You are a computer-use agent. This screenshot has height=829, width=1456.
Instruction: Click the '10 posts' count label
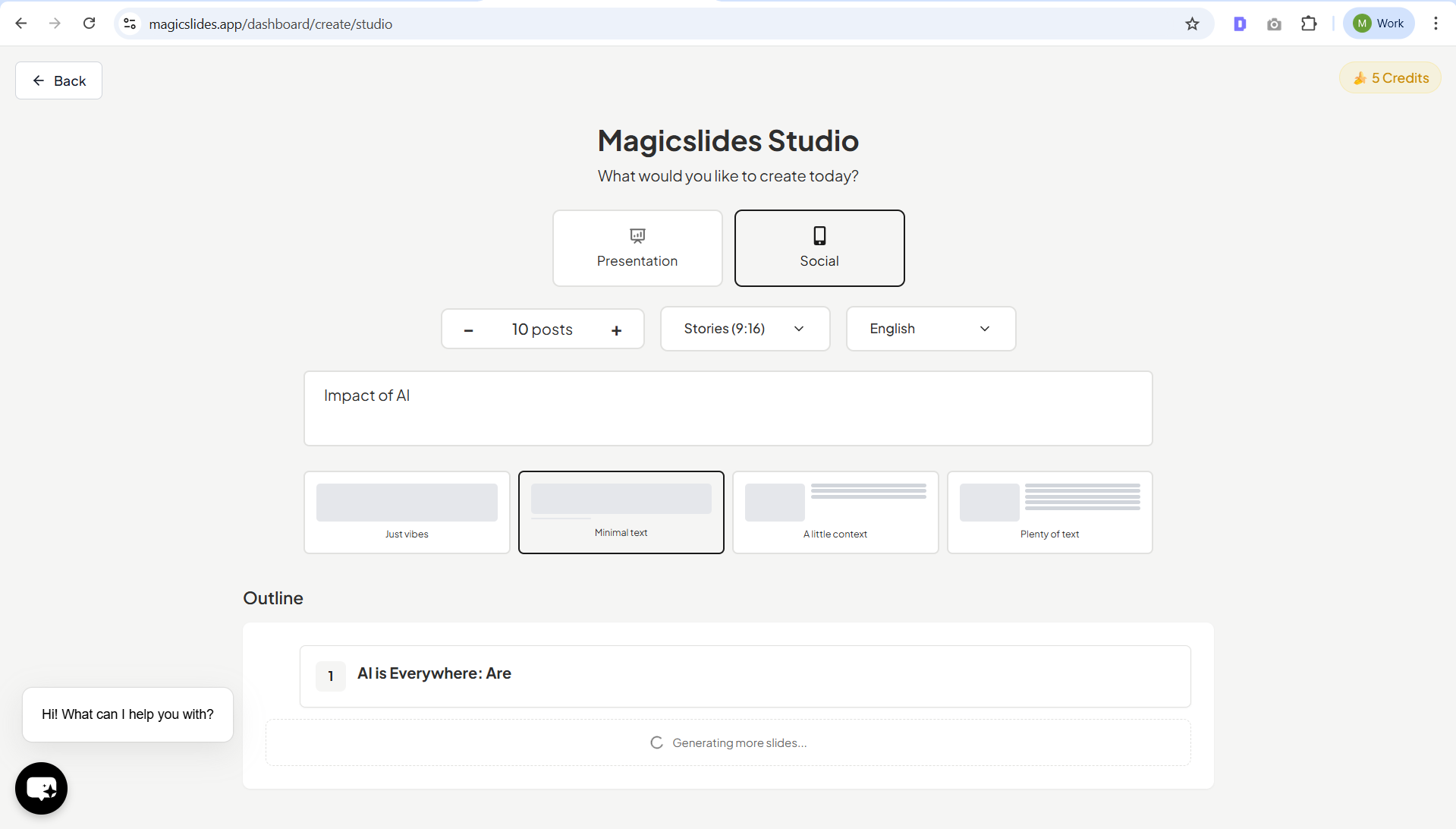point(542,329)
